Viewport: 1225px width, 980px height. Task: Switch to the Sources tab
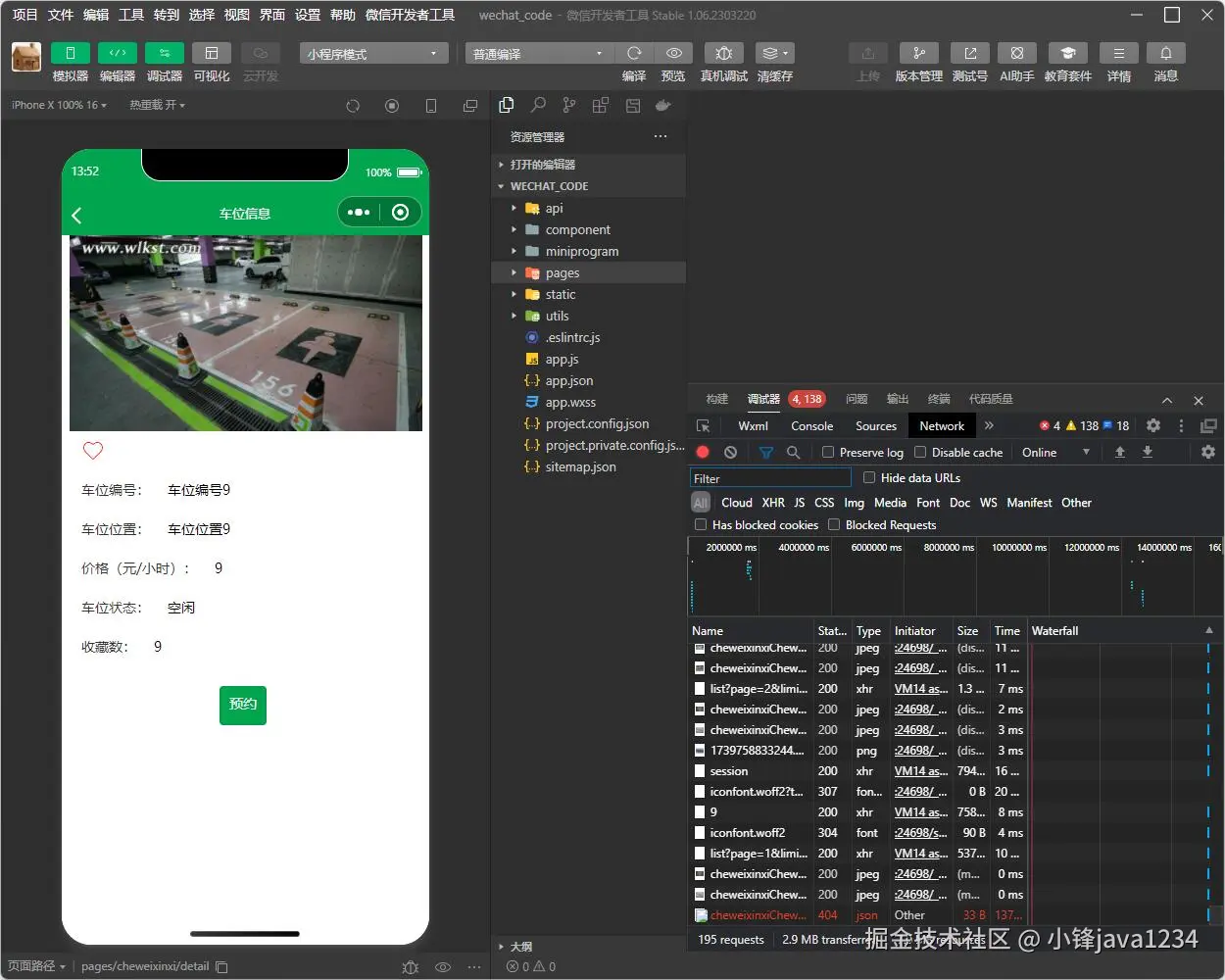(x=876, y=426)
